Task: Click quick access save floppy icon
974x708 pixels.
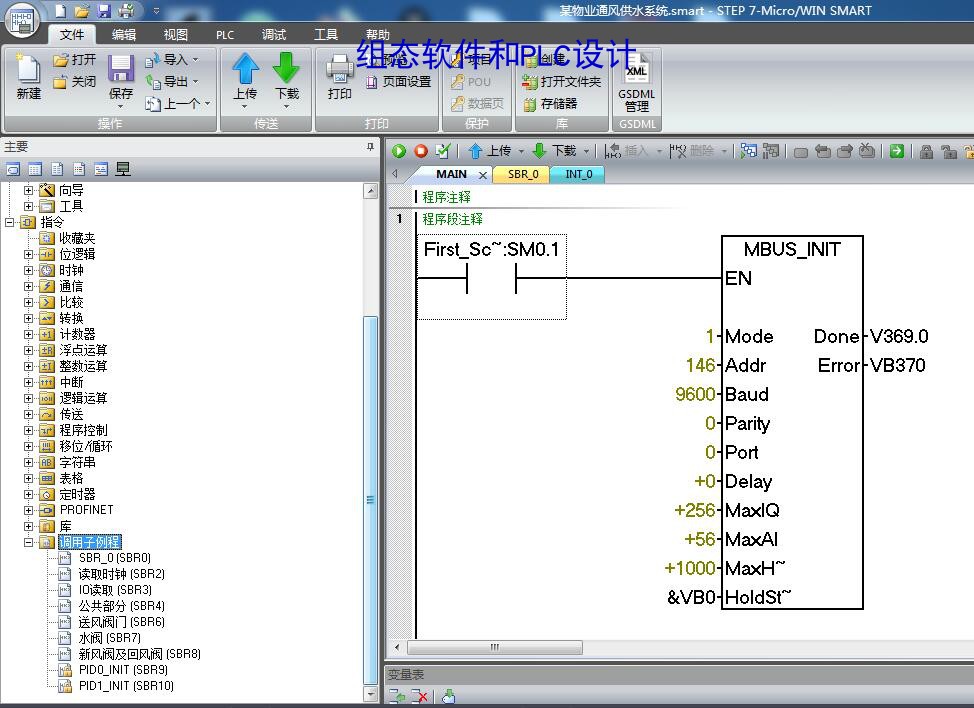Action: coord(103,11)
